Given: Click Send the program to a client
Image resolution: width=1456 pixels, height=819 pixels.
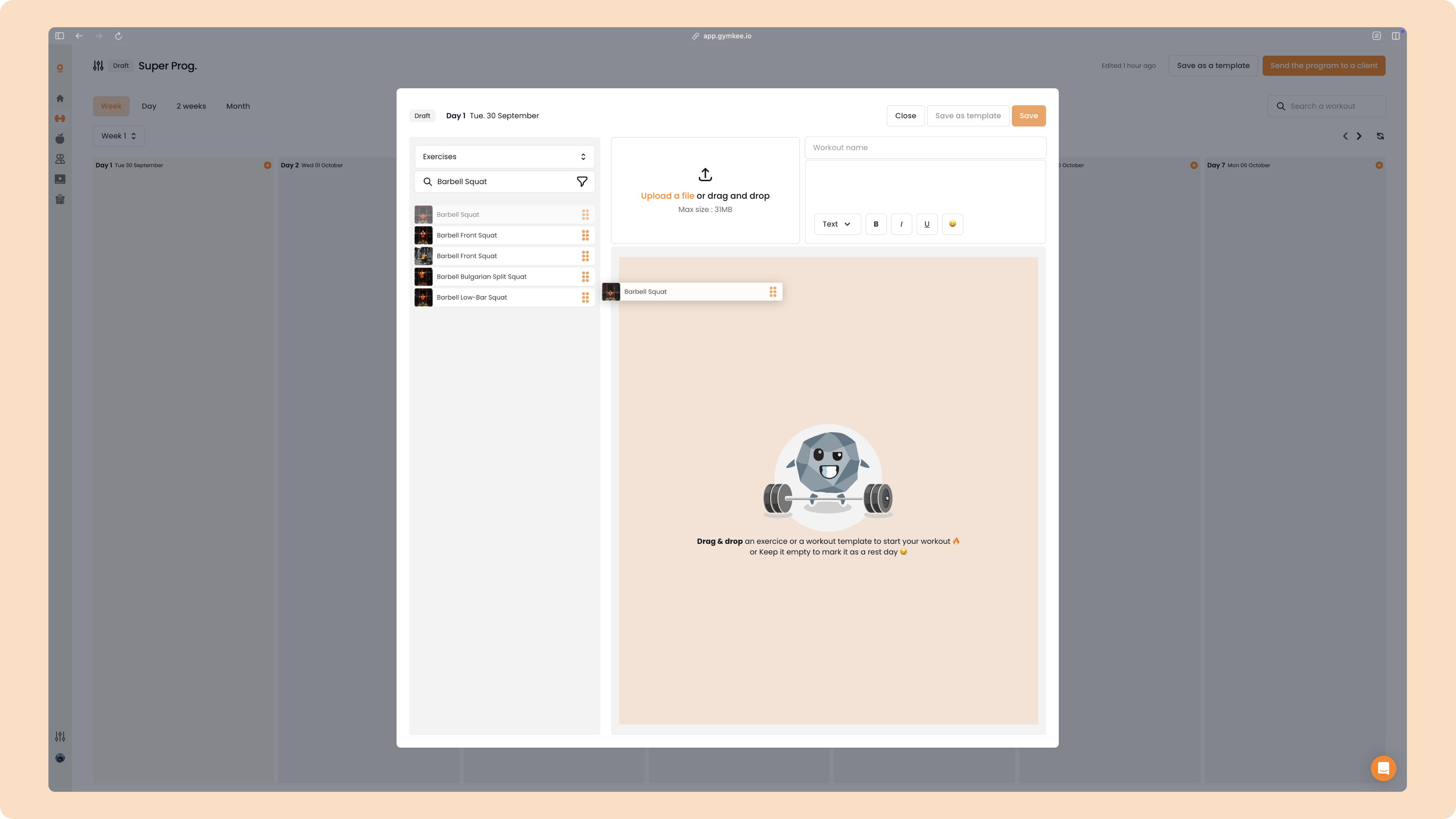Looking at the screenshot, I should [x=1324, y=66].
